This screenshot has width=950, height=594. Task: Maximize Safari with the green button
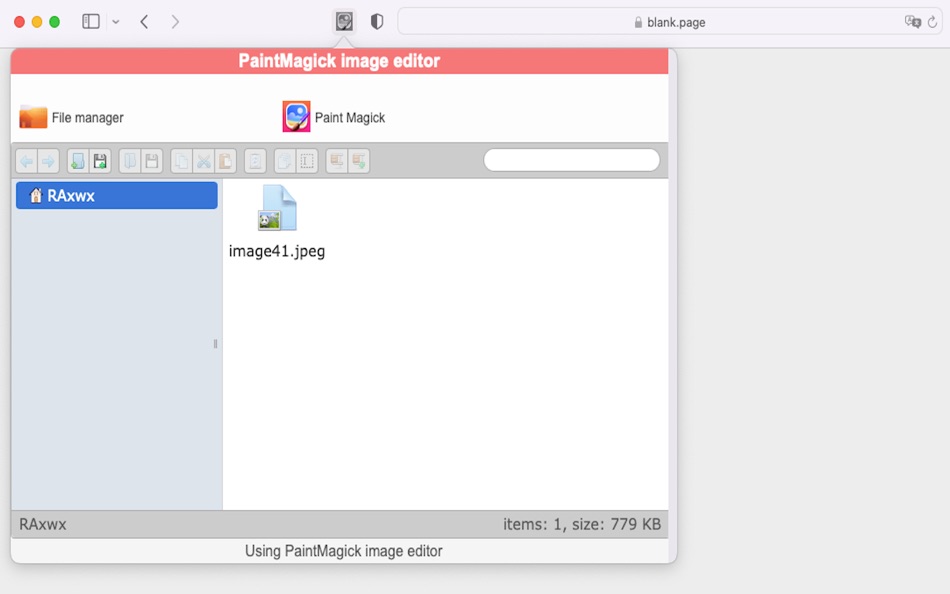pyautogui.click(x=55, y=22)
